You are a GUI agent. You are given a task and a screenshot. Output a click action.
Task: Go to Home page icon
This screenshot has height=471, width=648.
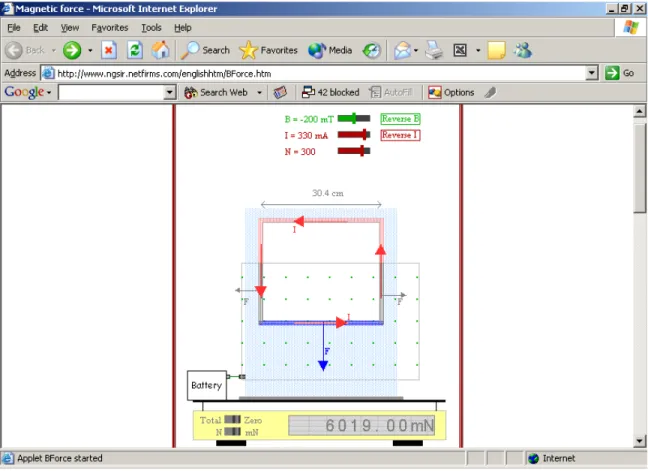pos(160,50)
